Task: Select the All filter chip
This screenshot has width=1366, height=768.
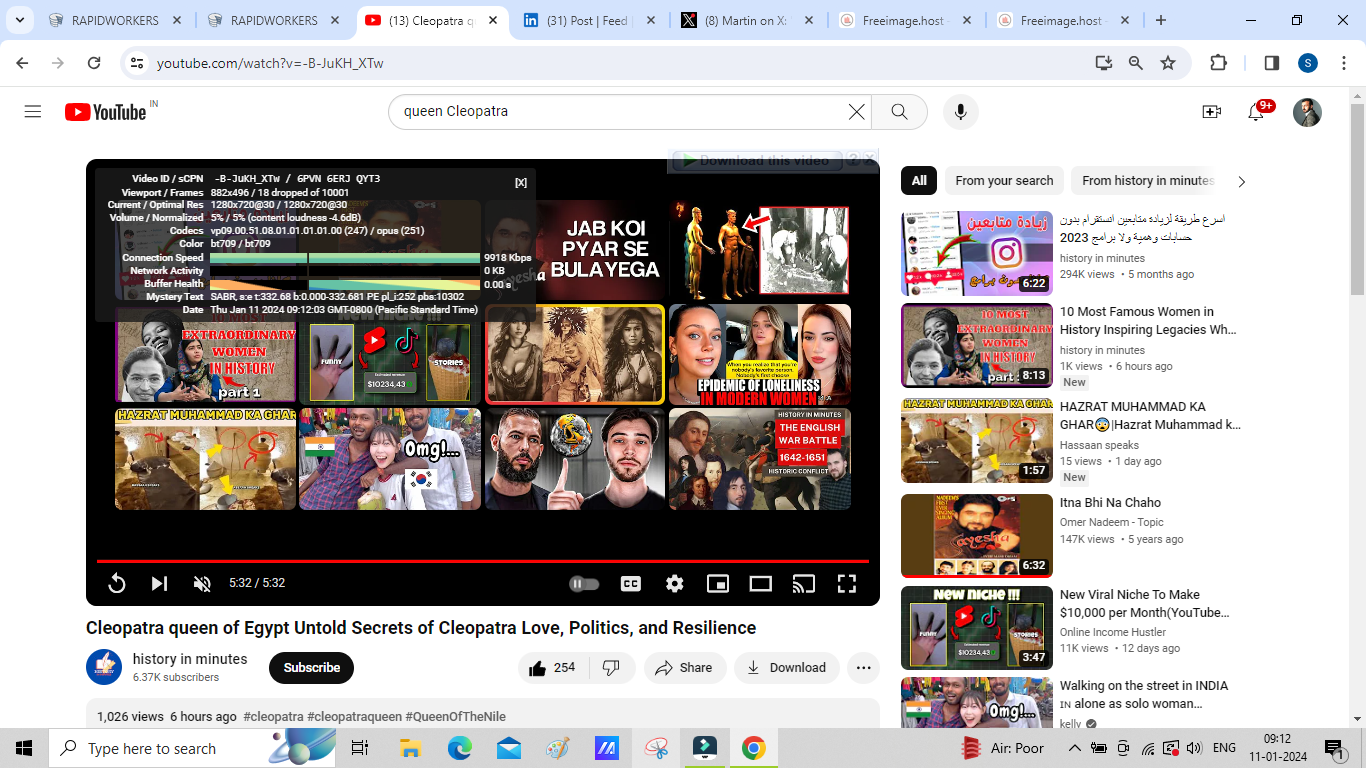Action: pyautogui.click(x=919, y=181)
